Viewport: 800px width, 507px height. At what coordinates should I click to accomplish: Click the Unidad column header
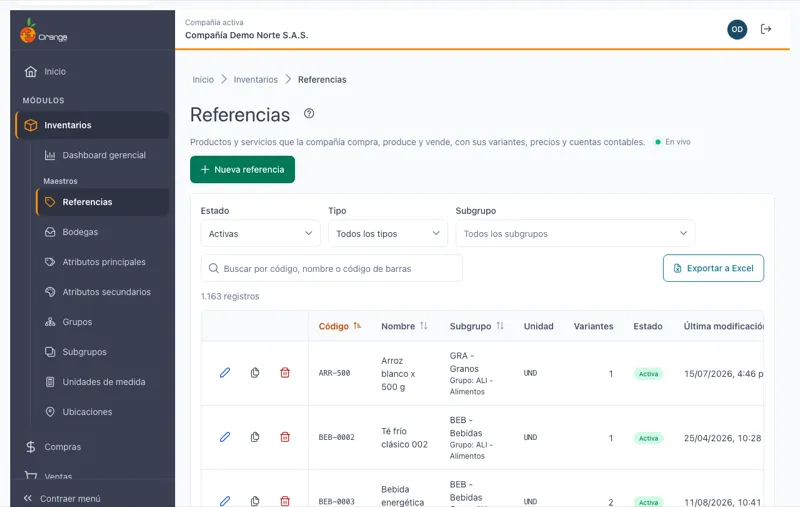[x=538, y=326]
